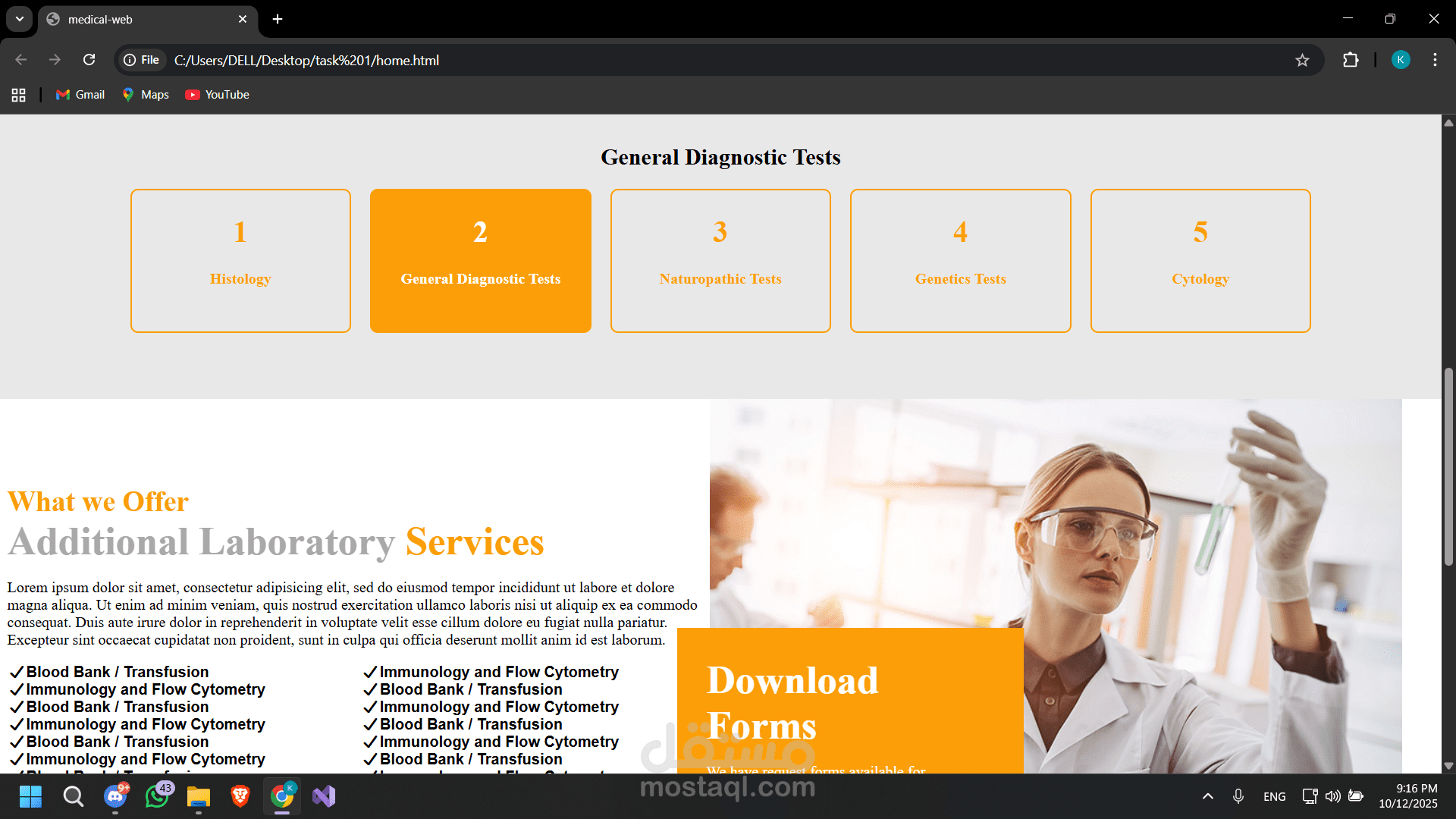Open volume control tray icon
This screenshot has width=1456, height=819.
coord(1332,796)
